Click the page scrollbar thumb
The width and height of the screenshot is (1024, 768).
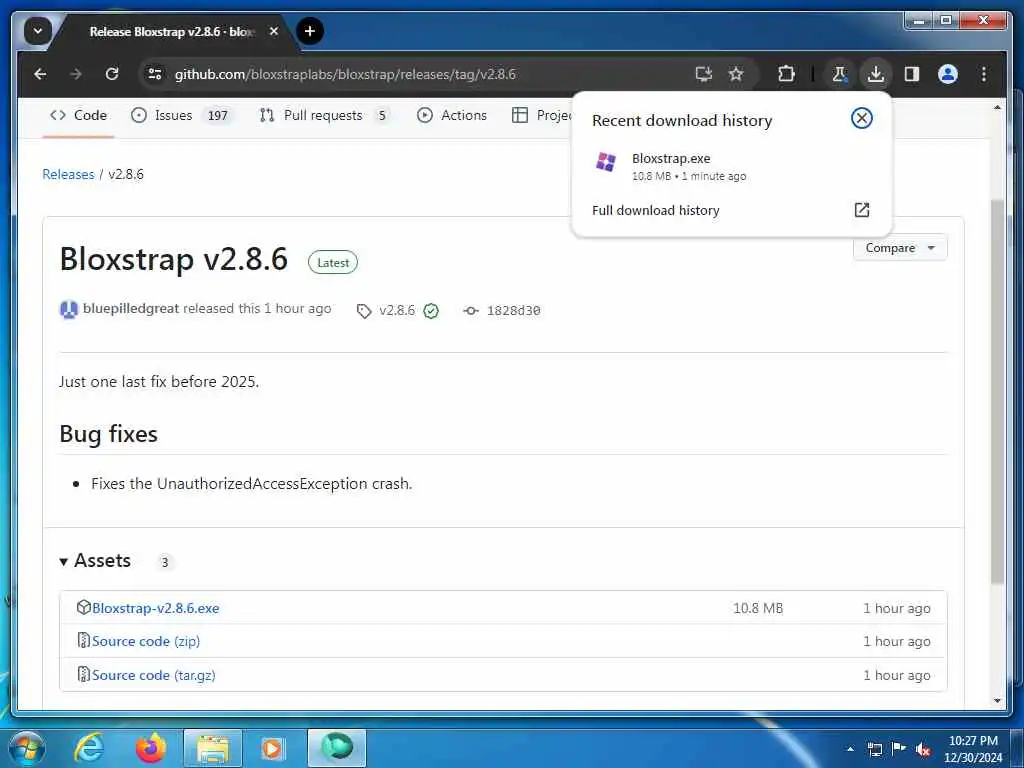(x=997, y=392)
